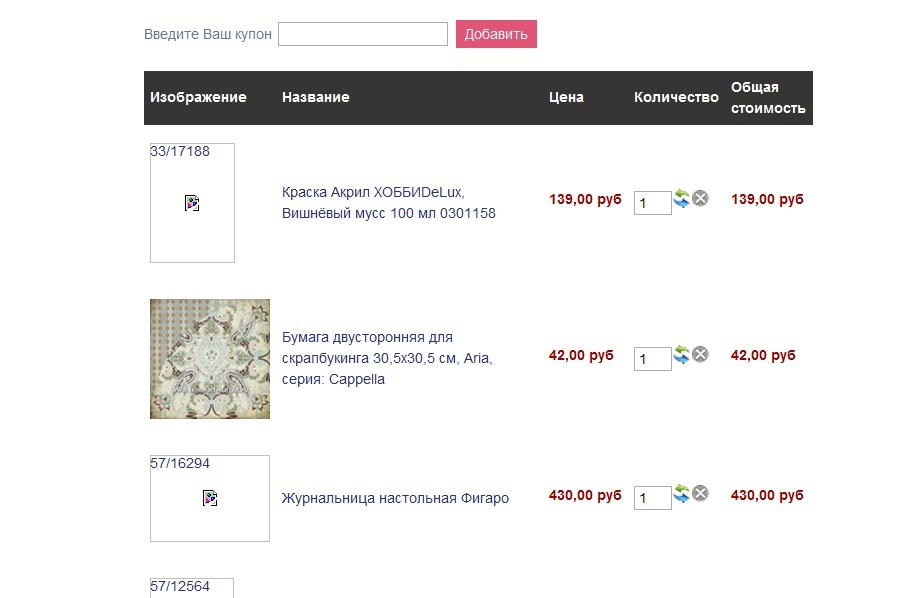911x598 pixels.
Task: Click broken image icon in 57/16294 thumbnail
Action: click(x=210, y=498)
